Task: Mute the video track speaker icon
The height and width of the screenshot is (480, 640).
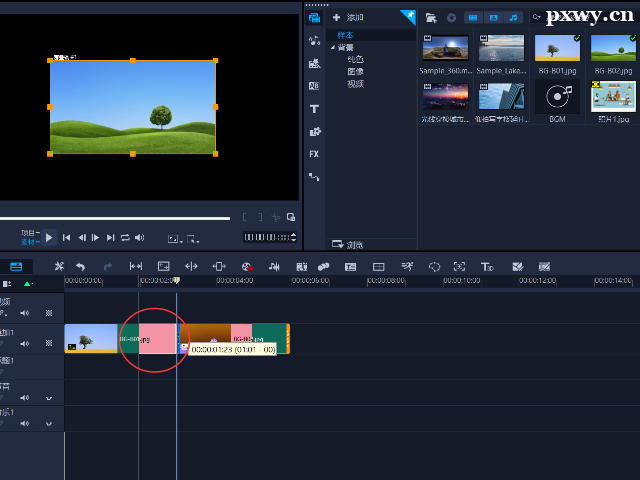Action: pyautogui.click(x=25, y=311)
